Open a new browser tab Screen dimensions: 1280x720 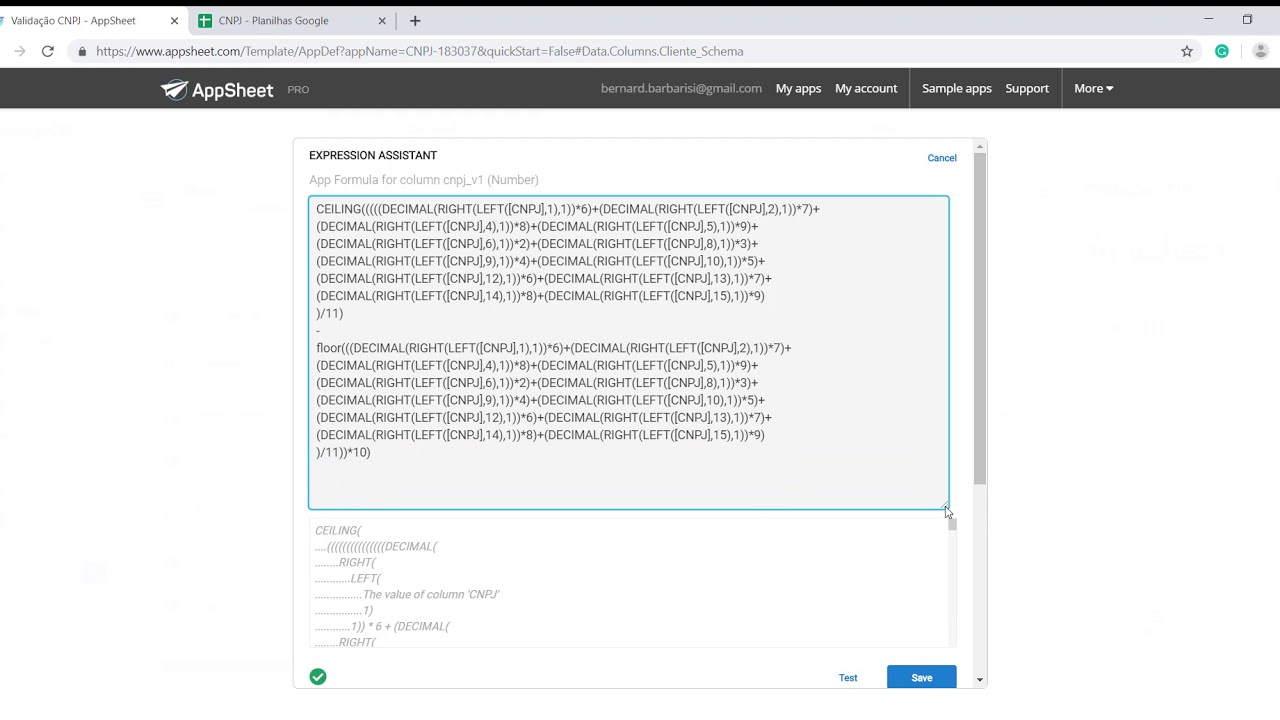click(415, 20)
